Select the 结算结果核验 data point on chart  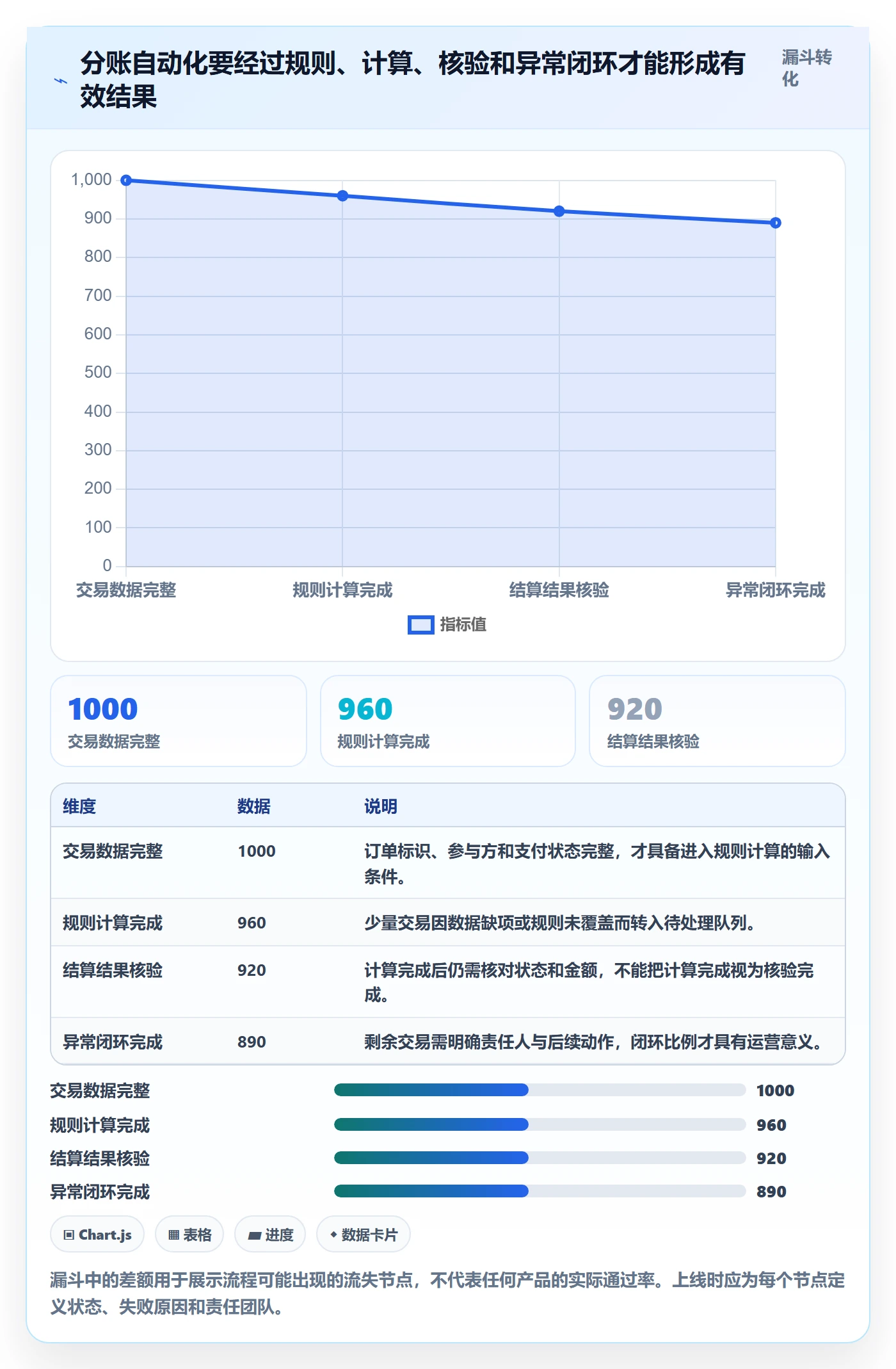click(x=559, y=211)
